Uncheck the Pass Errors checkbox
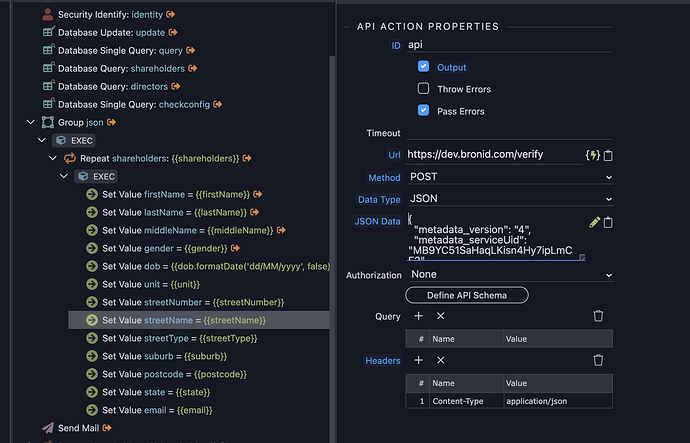The width and height of the screenshot is (690, 443). [x=423, y=110]
